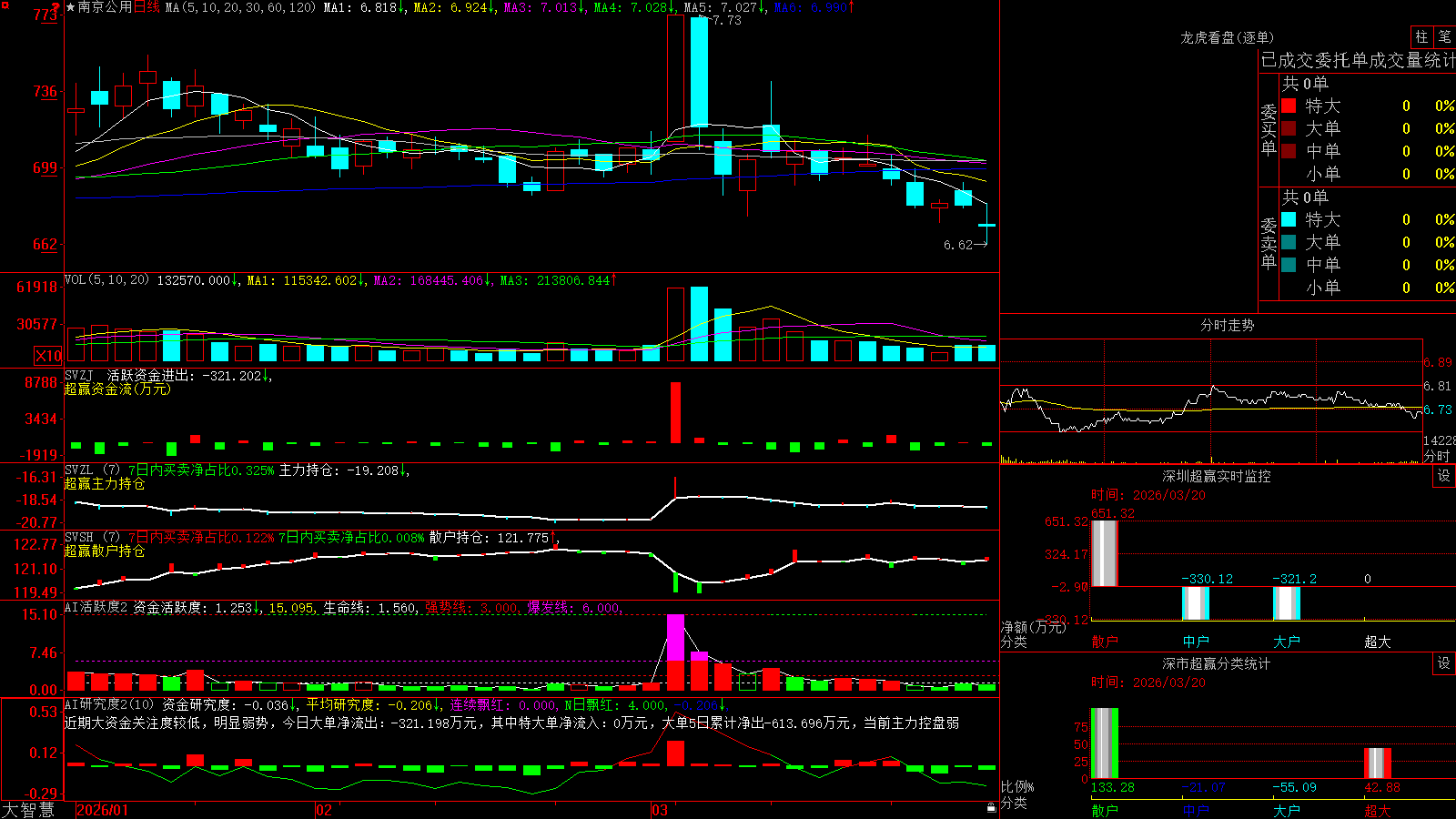Click the 超赢主力持仓 label
Image resolution: width=1456 pixels, height=819 pixels.
[105, 483]
